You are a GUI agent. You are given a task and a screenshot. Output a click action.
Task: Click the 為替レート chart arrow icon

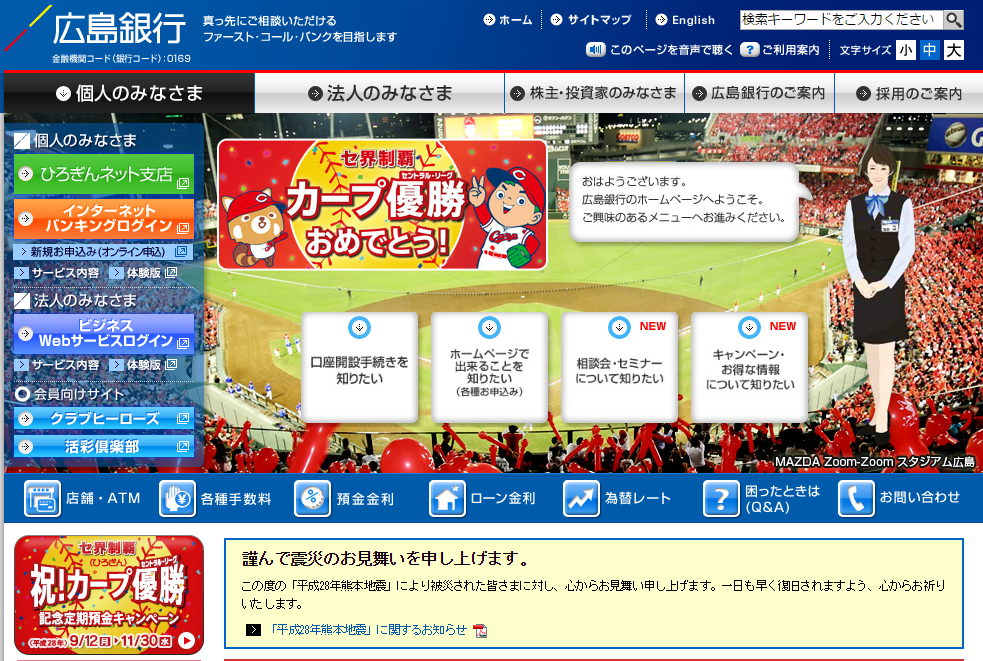pyautogui.click(x=581, y=499)
